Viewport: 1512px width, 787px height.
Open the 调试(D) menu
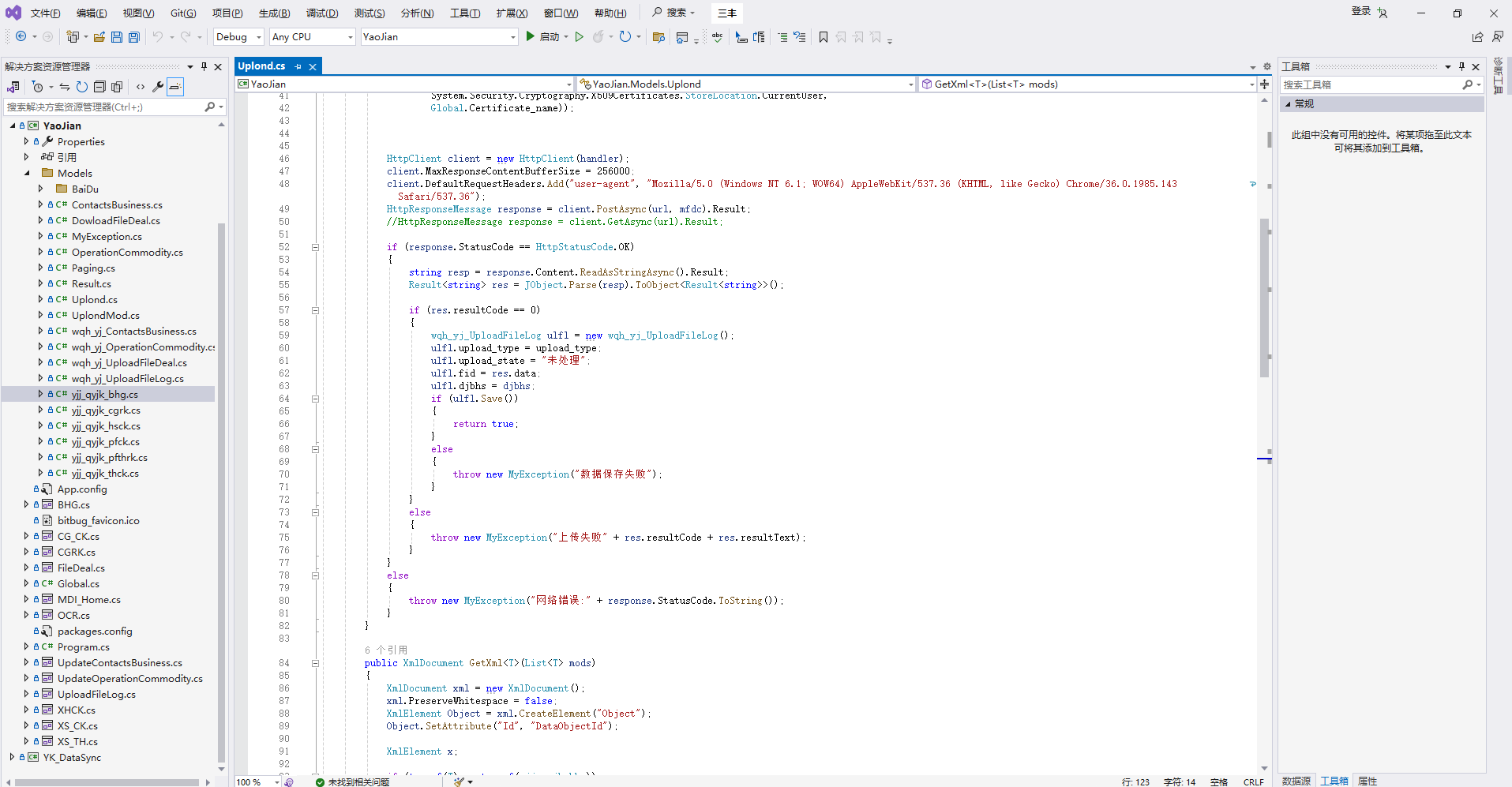pos(322,13)
